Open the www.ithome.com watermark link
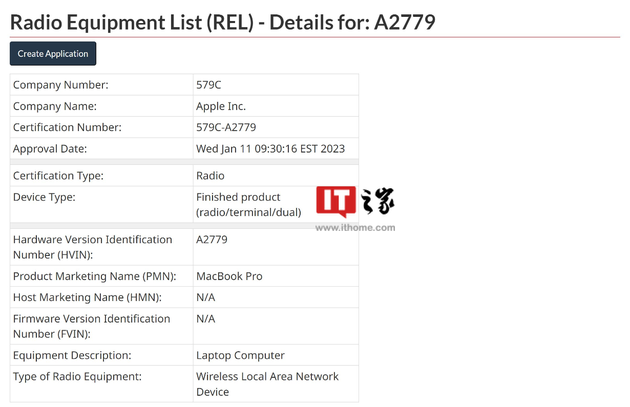This screenshot has height=407, width=630. (x=355, y=227)
